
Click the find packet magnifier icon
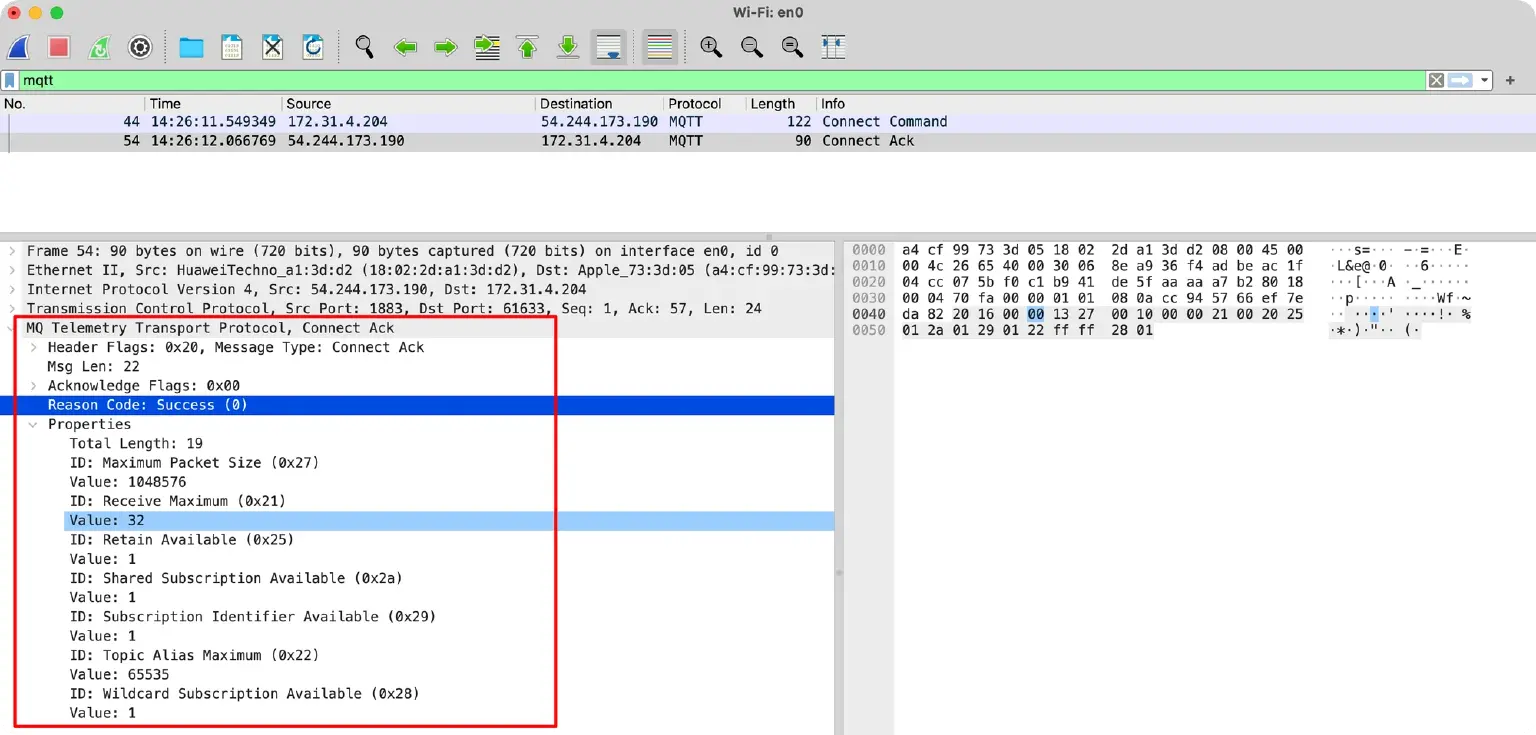click(364, 47)
